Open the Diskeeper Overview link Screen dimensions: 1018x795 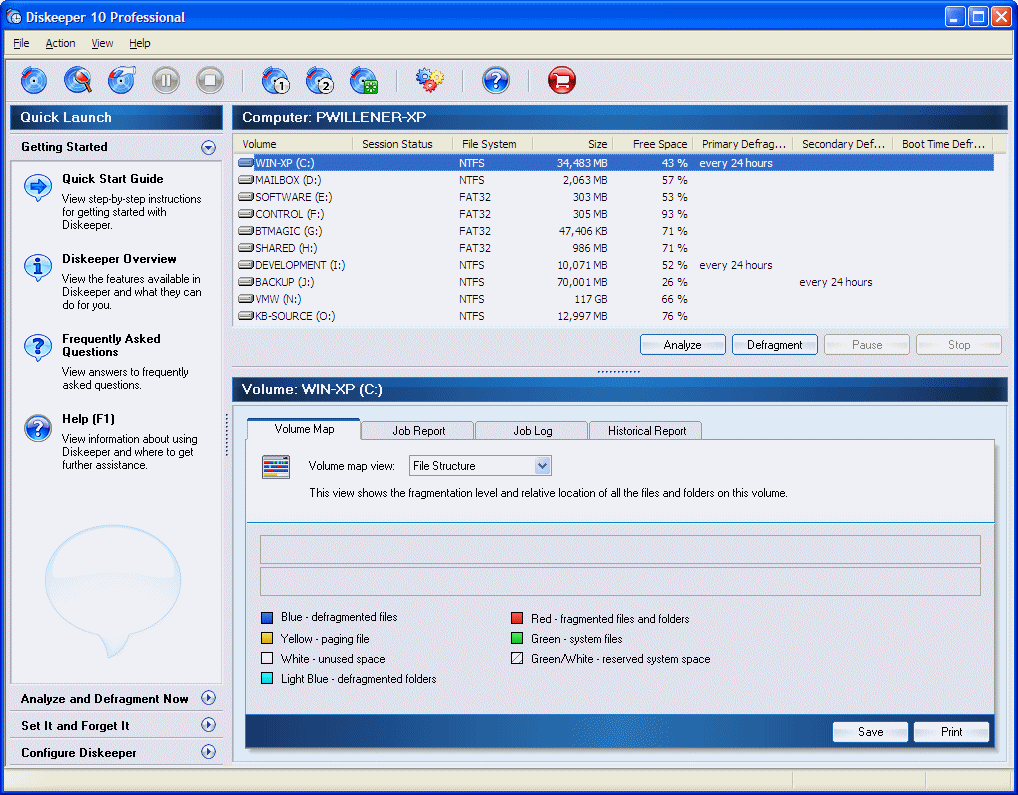pos(119,259)
